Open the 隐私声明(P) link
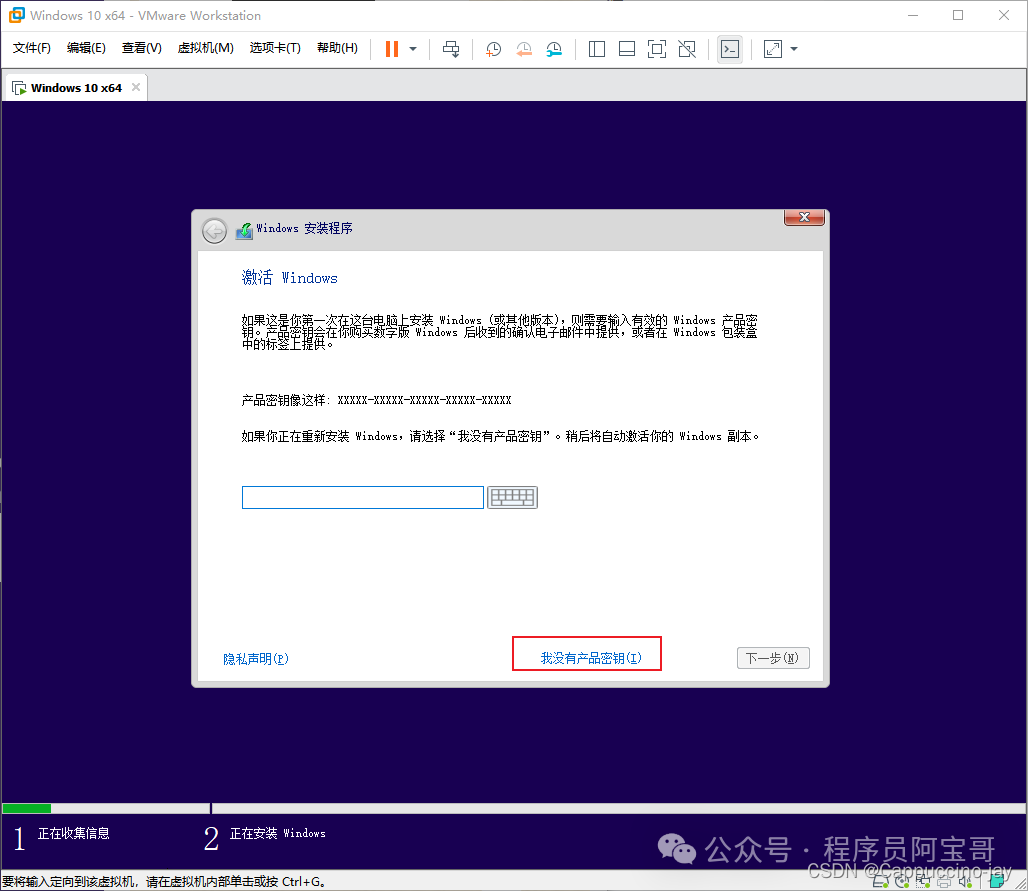1028x891 pixels. 256,659
